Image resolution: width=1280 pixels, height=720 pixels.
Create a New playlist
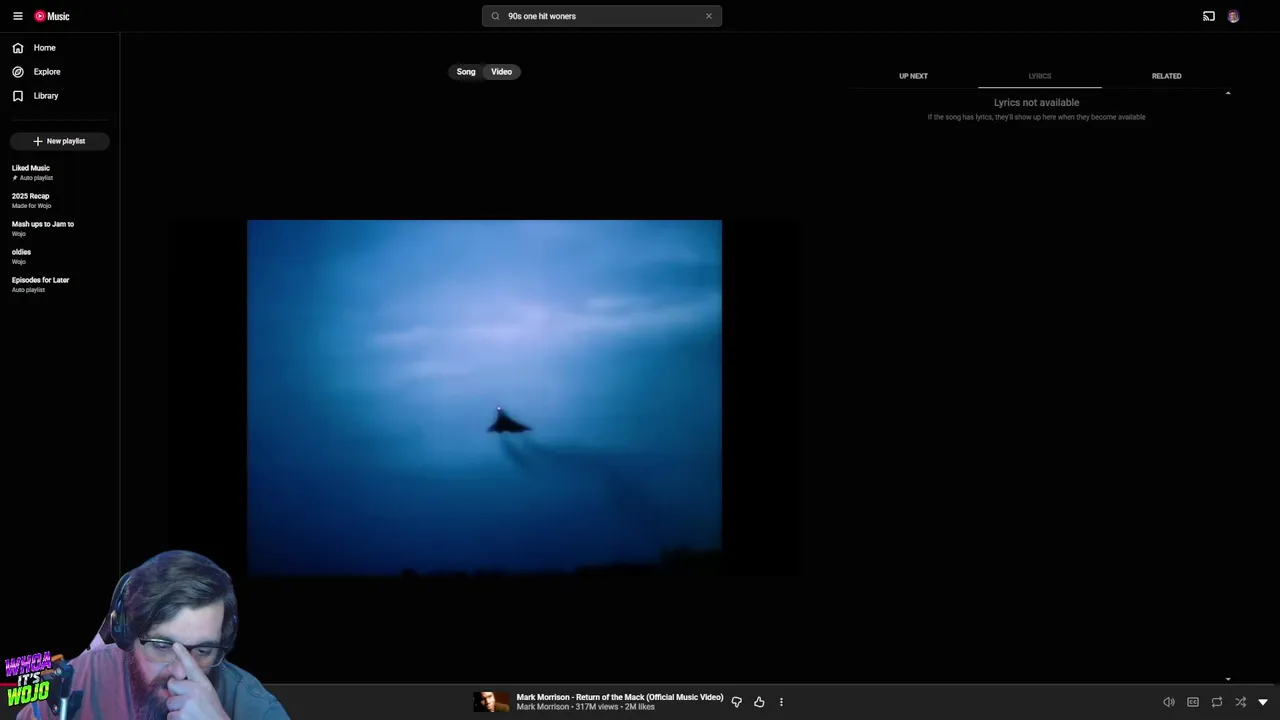pos(59,141)
